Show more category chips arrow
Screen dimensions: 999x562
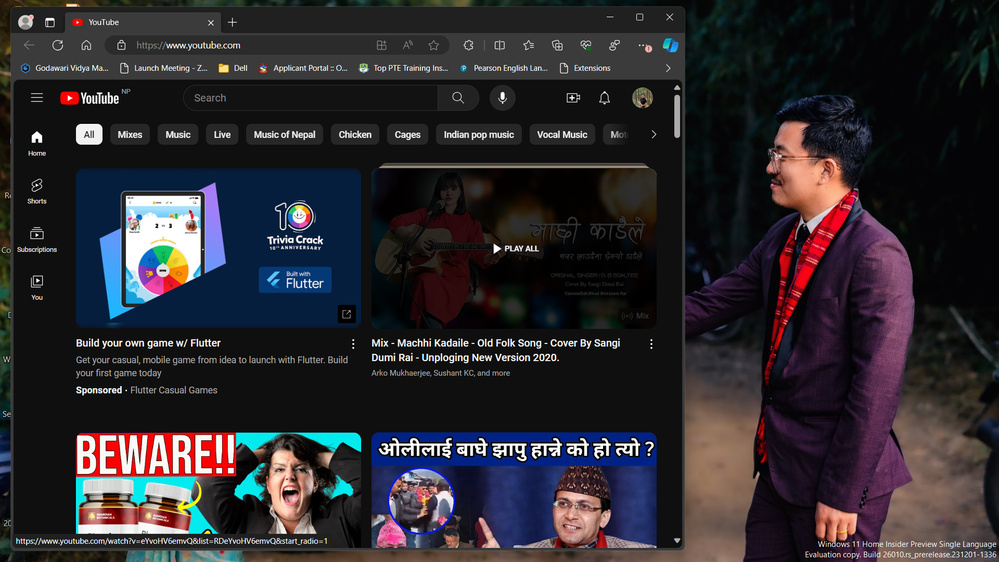[x=654, y=134]
